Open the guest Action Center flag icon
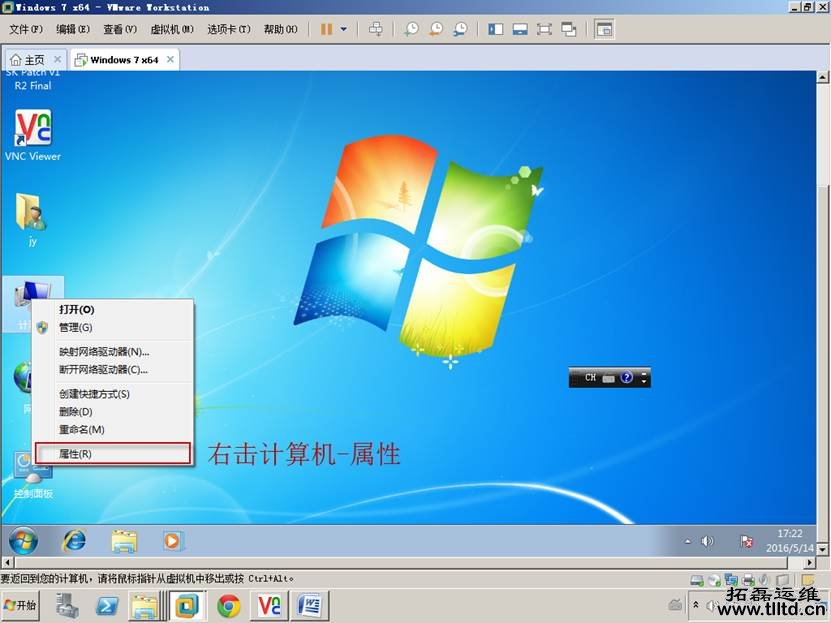This screenshot has height=623, width=831. [x=747, y=541]
